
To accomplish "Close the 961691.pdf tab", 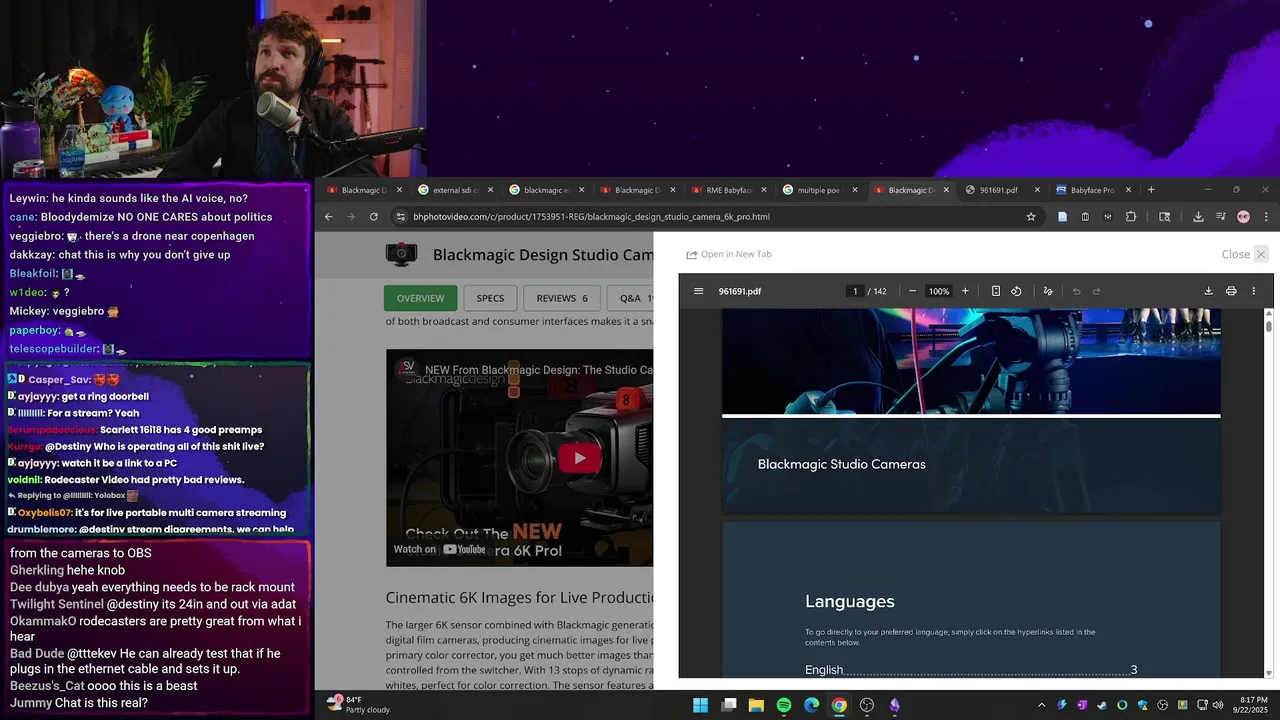I will point(1037,190).
